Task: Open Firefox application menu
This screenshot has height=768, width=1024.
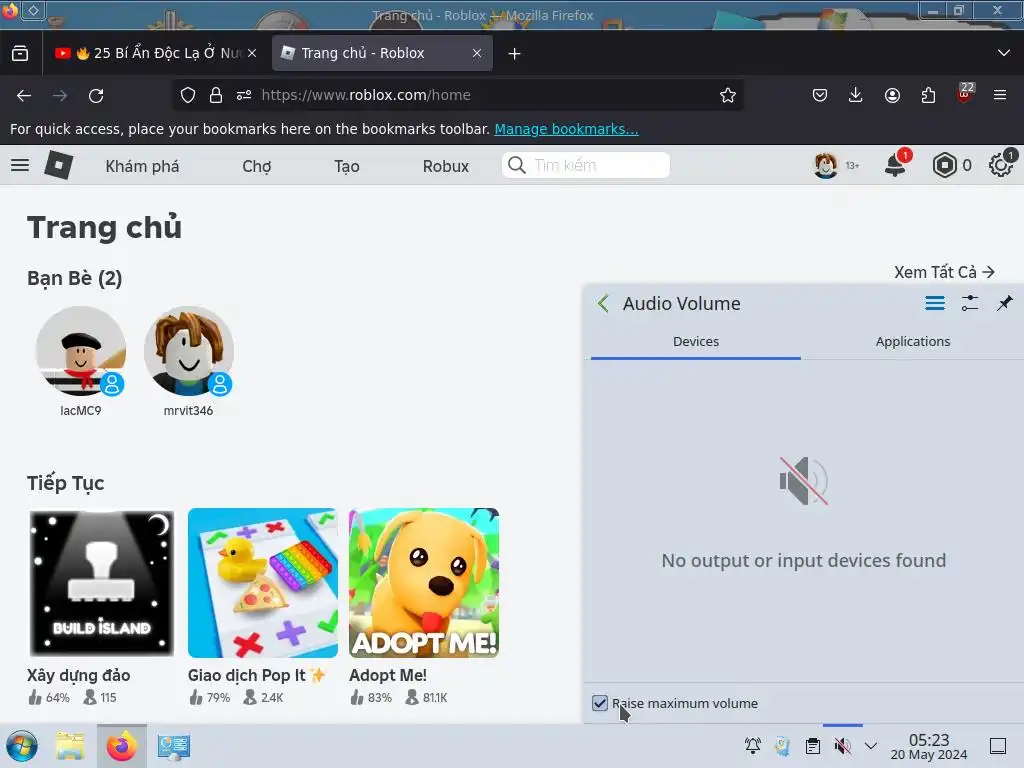Action: pyautogui.click(x=1000, y=95)
